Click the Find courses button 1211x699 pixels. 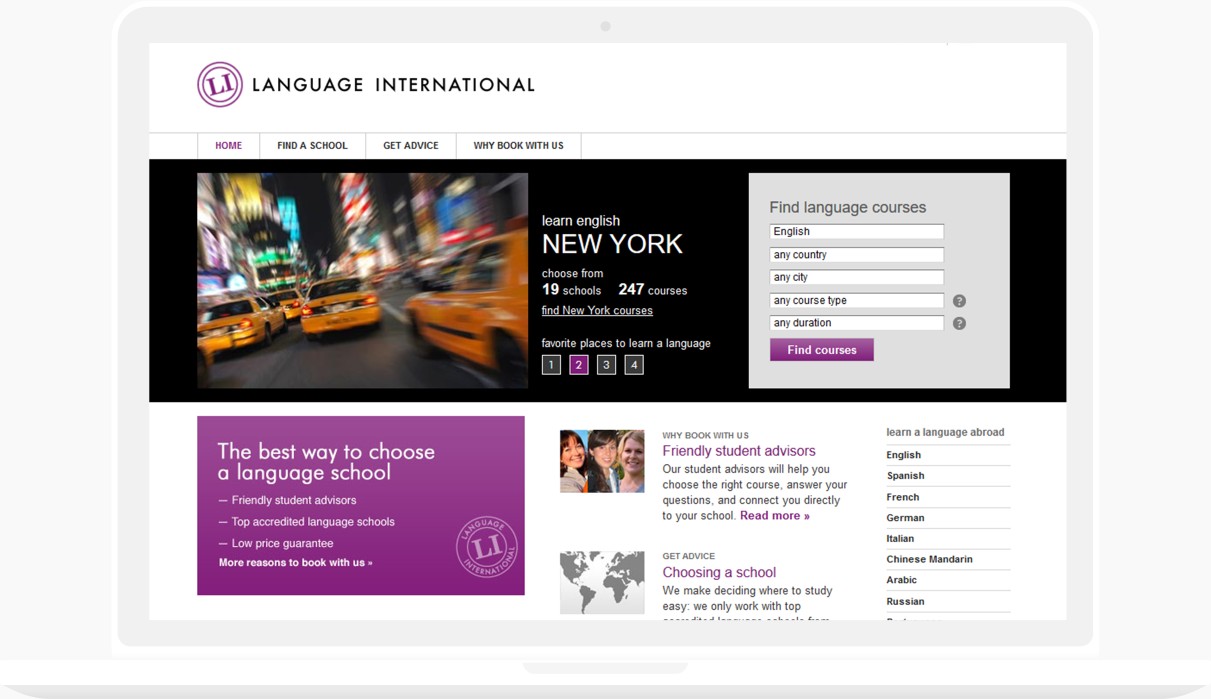821,350
